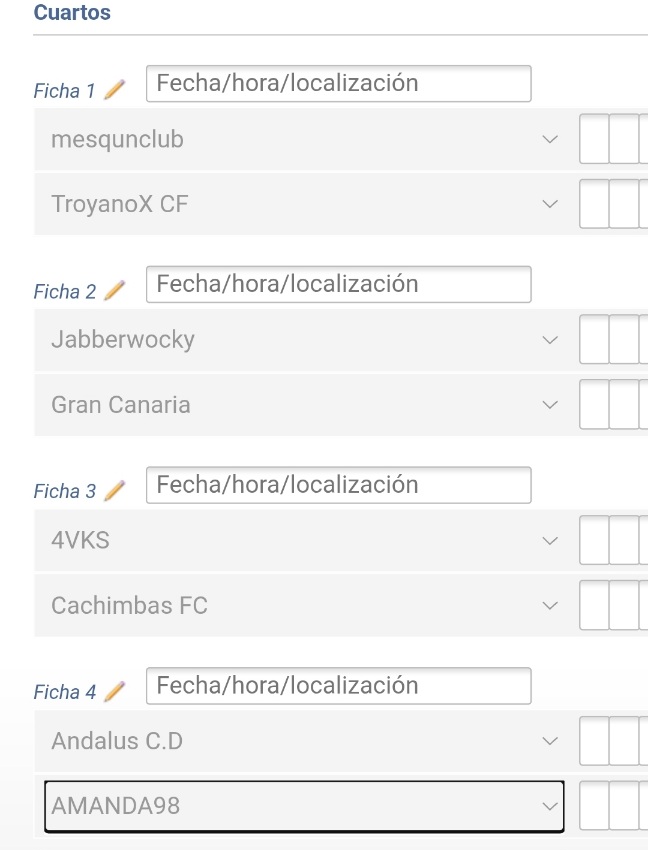Click the pencil edit icon for Ficha 4
This screenshot has height=850, width=648.
[114, 691]
